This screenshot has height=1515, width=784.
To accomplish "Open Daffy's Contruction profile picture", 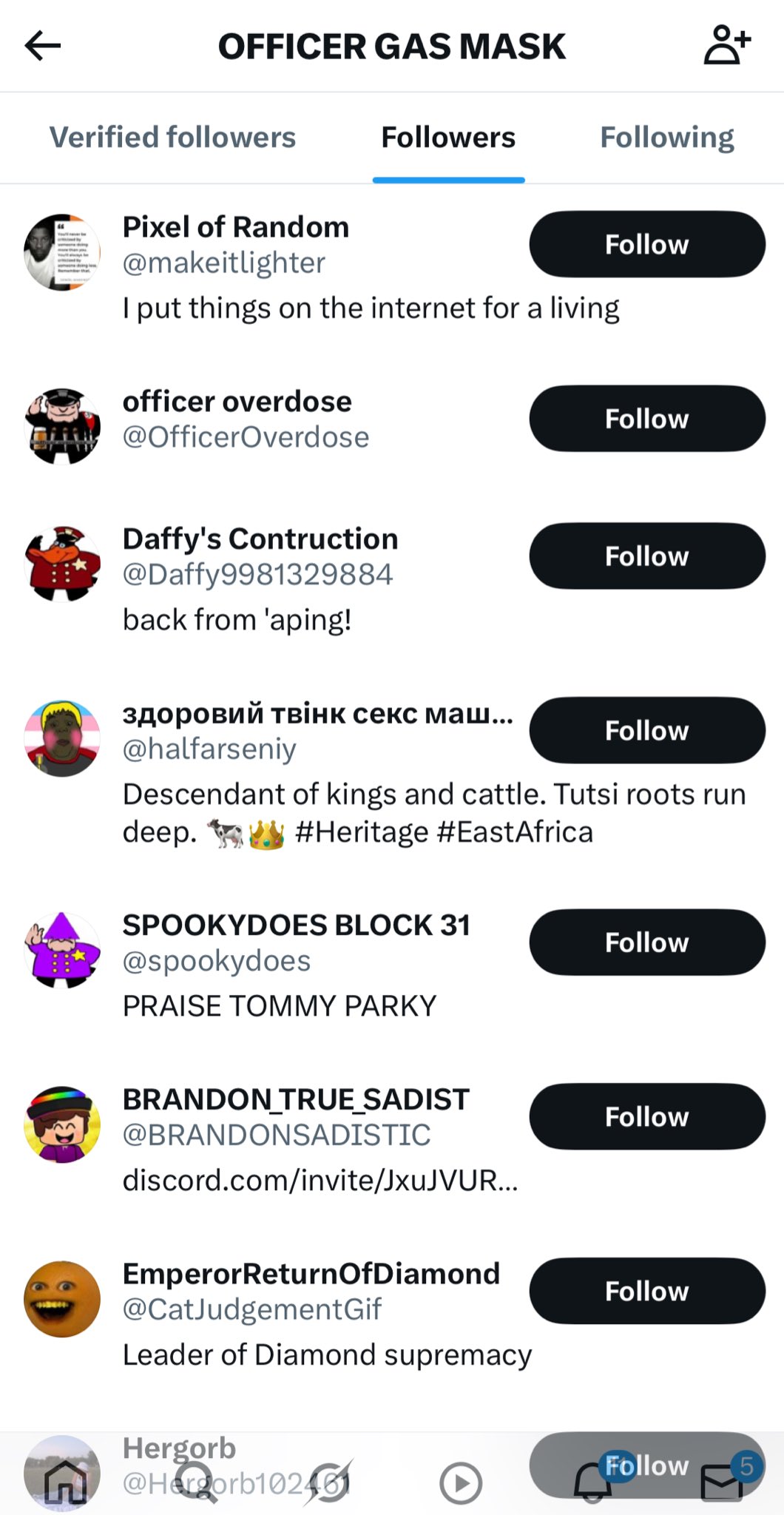I will [62, 564].
